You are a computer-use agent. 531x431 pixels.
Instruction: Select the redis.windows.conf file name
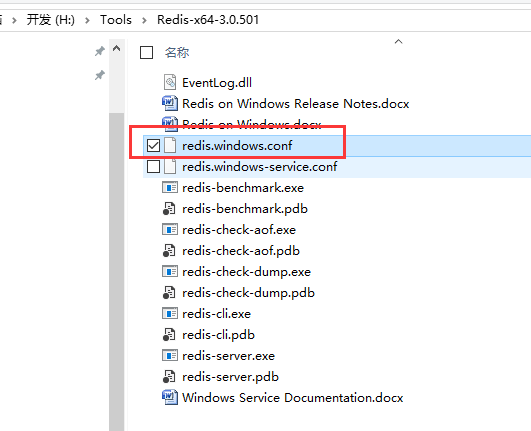(237, 146)
